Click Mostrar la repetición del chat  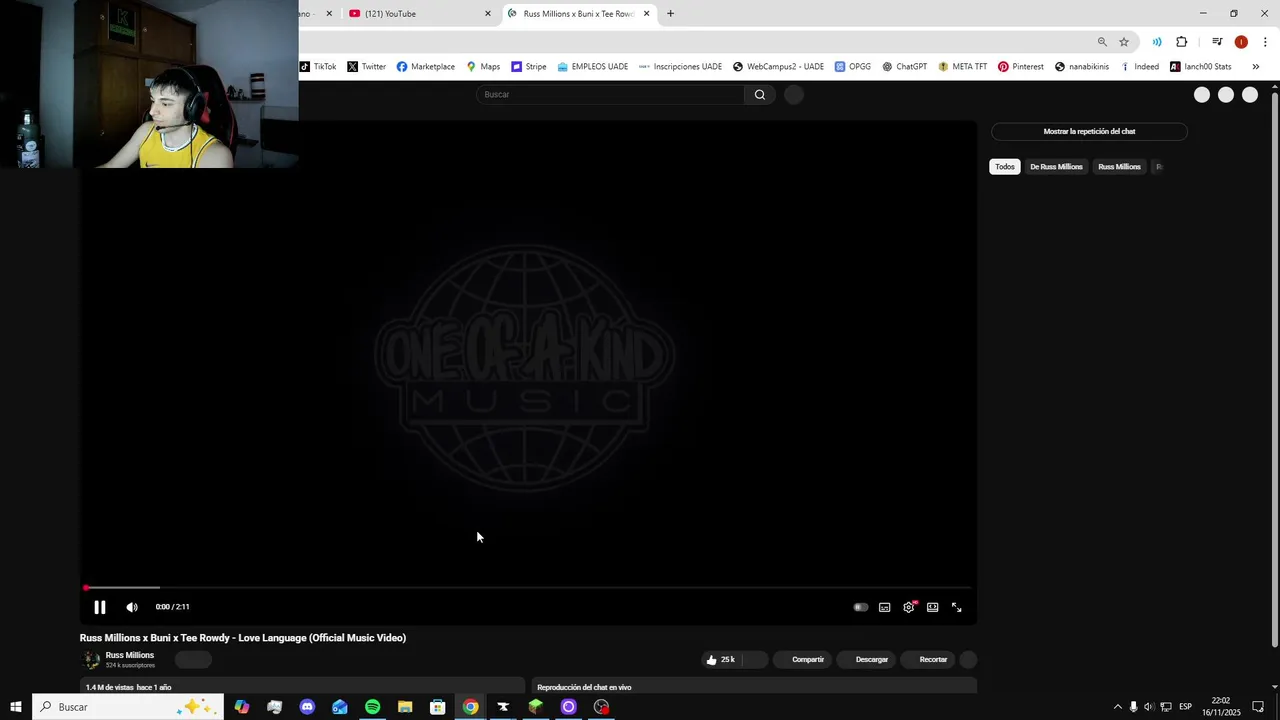coord(1089,131)
